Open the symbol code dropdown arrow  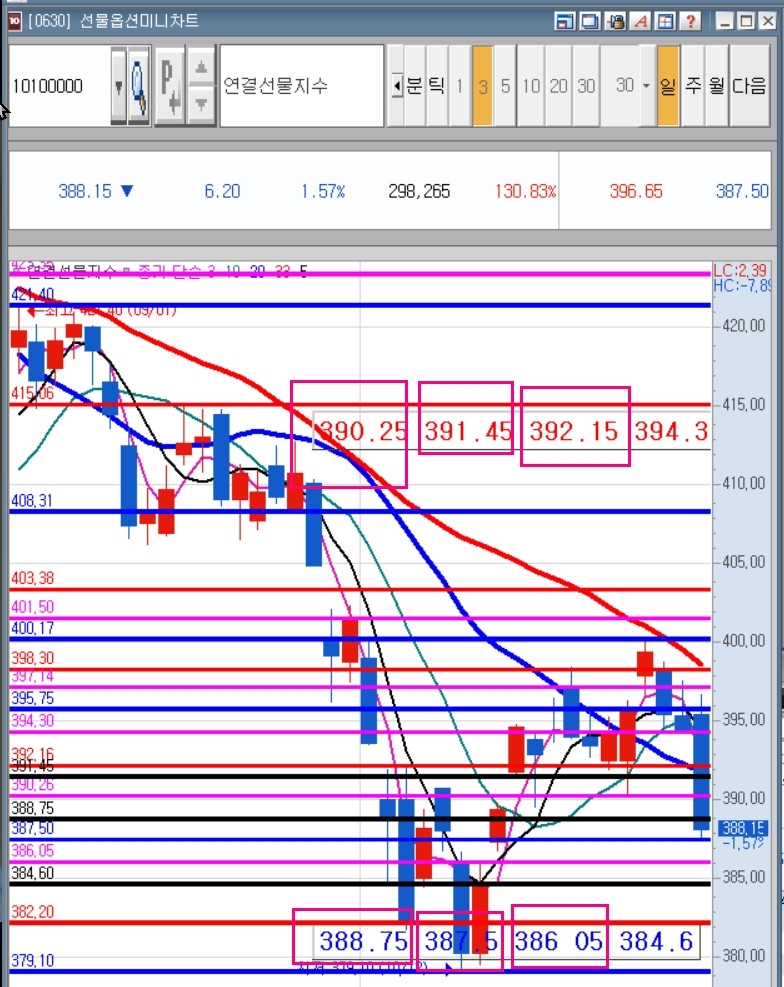(x=118, y=86)
